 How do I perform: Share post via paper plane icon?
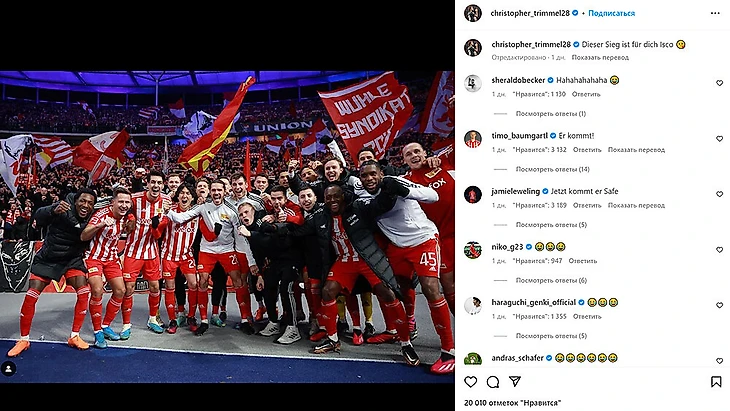click(514, 382)
